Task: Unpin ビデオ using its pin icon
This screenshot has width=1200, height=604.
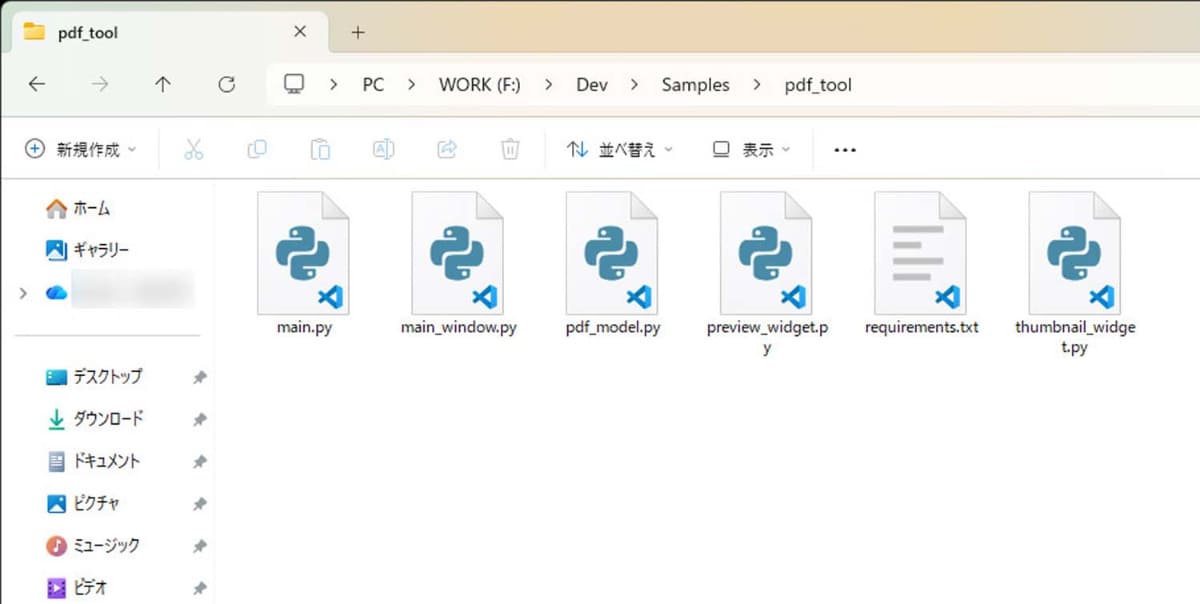Action: [199, 587]
